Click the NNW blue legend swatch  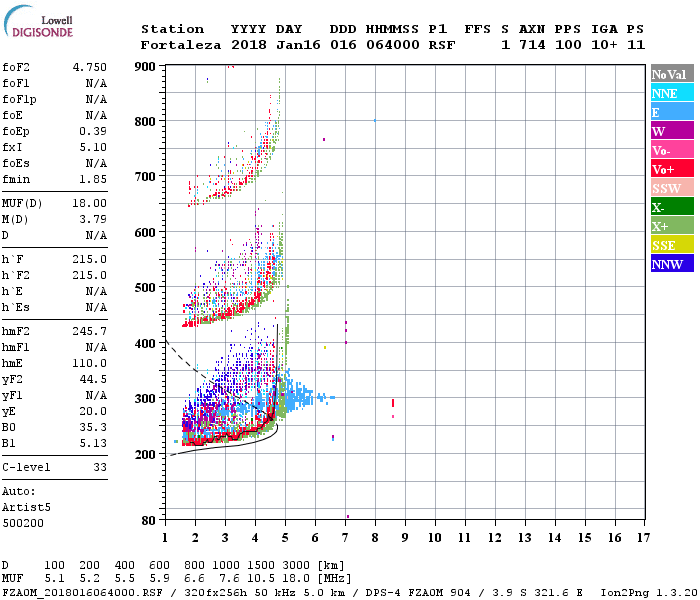pyautogui.click(x=672, y=263)
